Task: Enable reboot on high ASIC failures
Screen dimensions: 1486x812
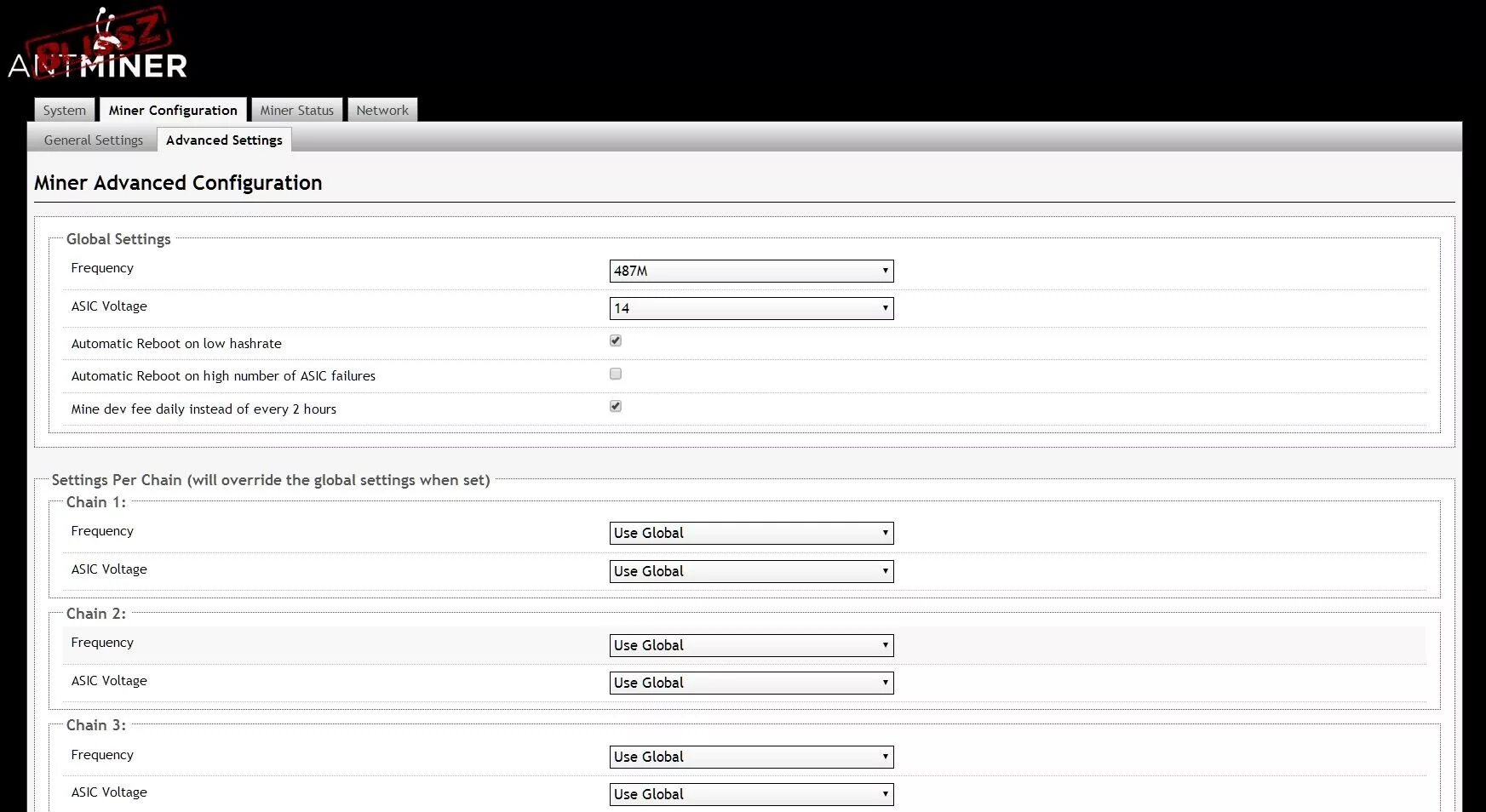Action: point(616,374)
